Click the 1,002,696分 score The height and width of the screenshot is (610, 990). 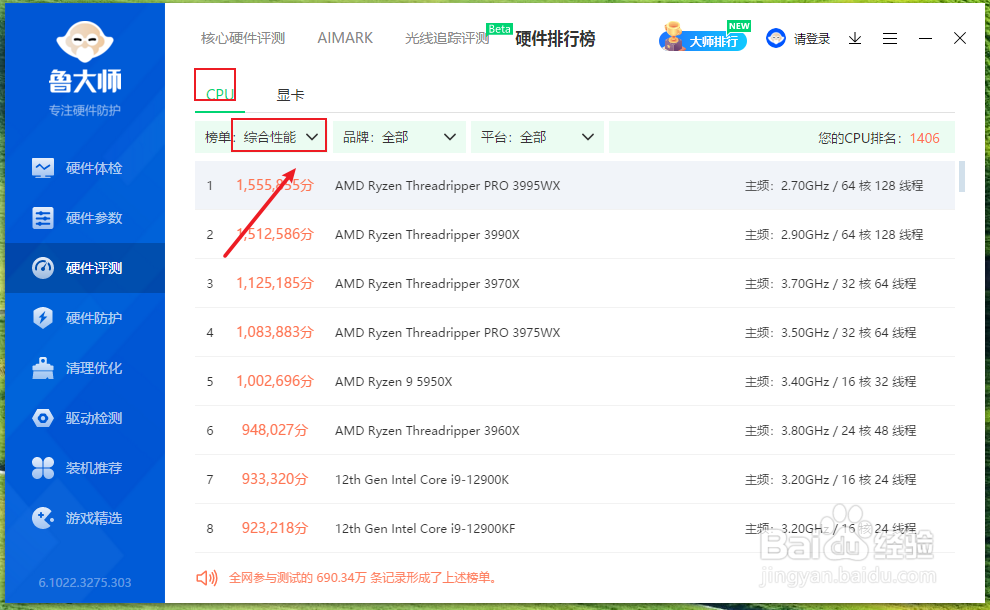275,381
